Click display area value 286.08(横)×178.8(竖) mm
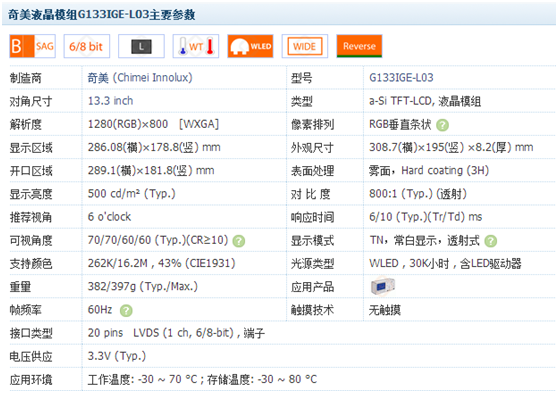 (x=154, y=147)
